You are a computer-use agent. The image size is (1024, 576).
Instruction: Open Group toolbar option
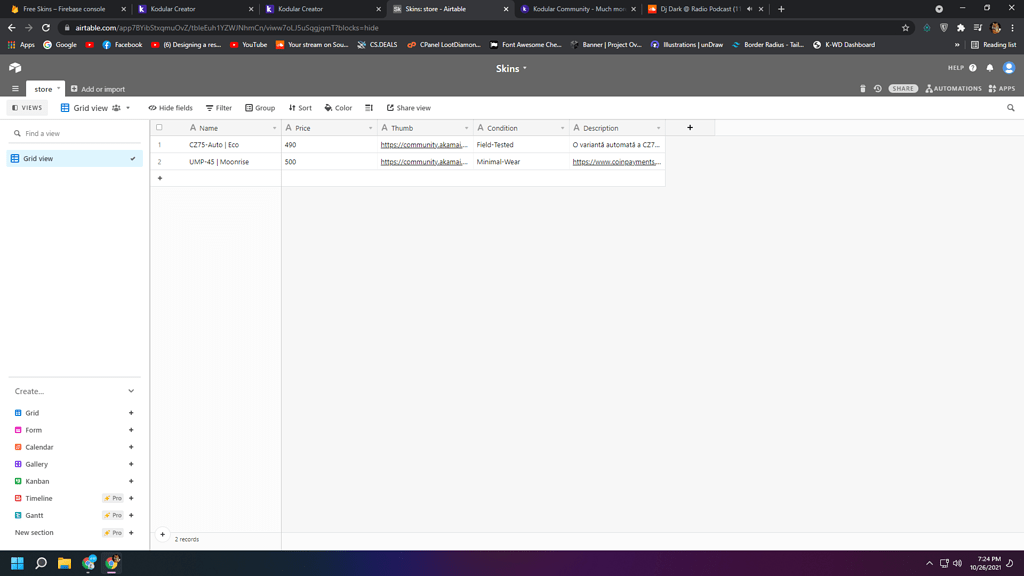tap(260, 108)
